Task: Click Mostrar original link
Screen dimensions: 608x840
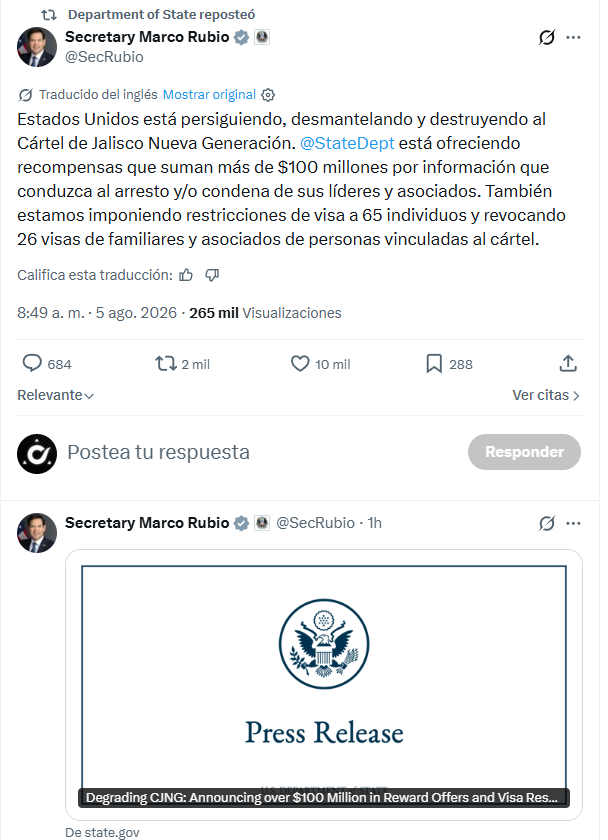Action: 209,94
